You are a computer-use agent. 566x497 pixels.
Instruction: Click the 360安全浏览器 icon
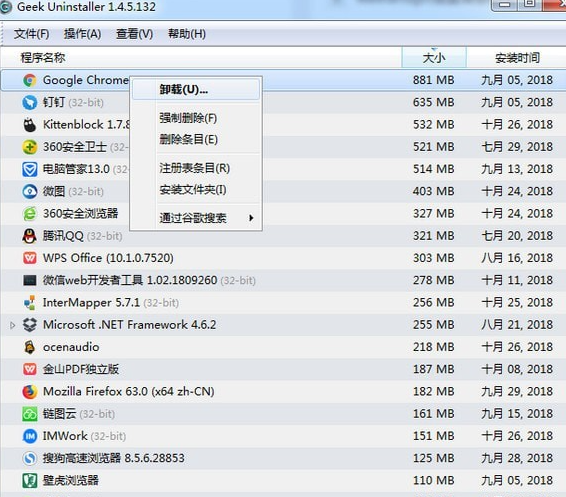click(30, 214)
